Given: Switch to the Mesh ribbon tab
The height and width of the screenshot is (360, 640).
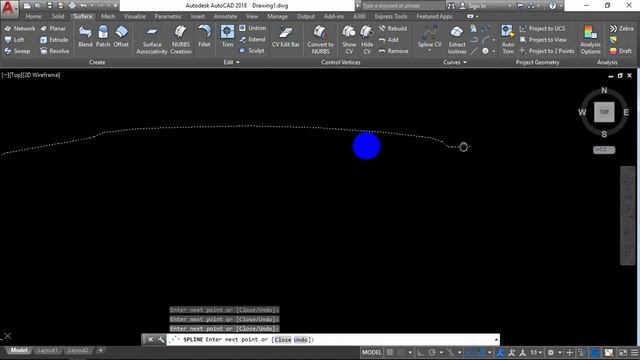Looking at the screenshot, I should (x=108, y=16).
